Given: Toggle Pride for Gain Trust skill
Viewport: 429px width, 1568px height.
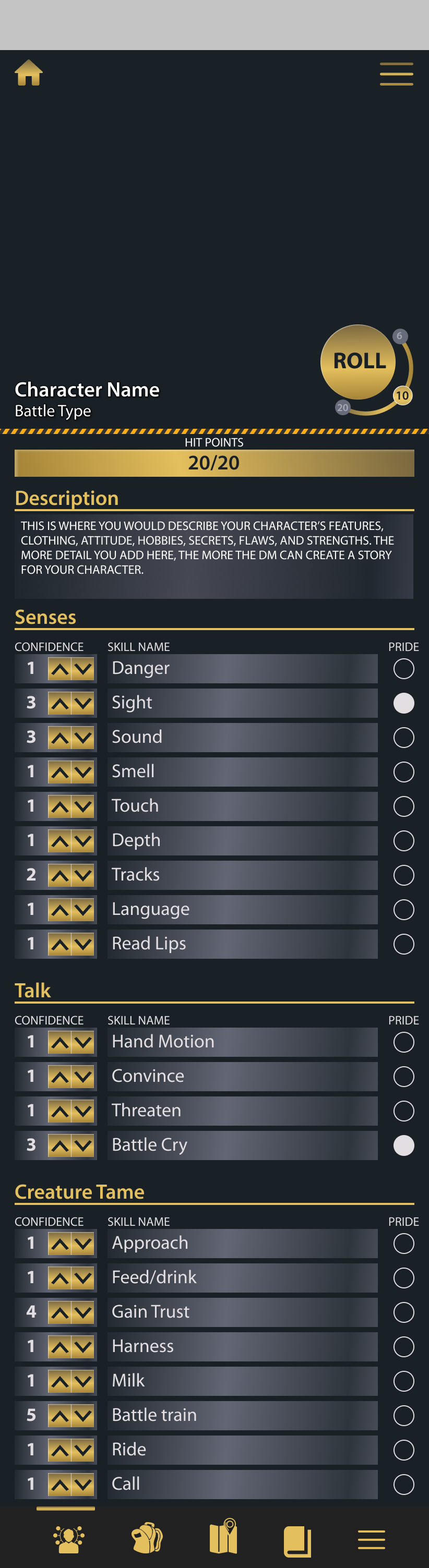Looking at the screenshot, I should pos(403,1312).
